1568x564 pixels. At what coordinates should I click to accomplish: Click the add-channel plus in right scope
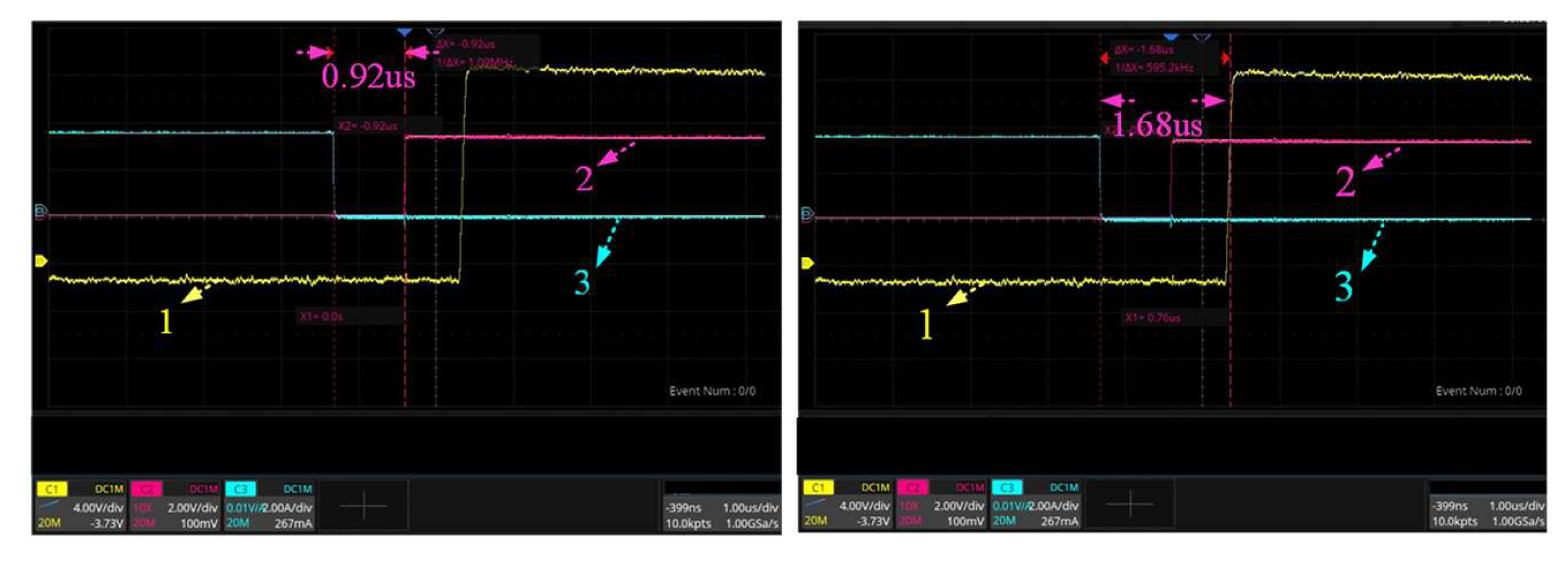pos(1130,505)
